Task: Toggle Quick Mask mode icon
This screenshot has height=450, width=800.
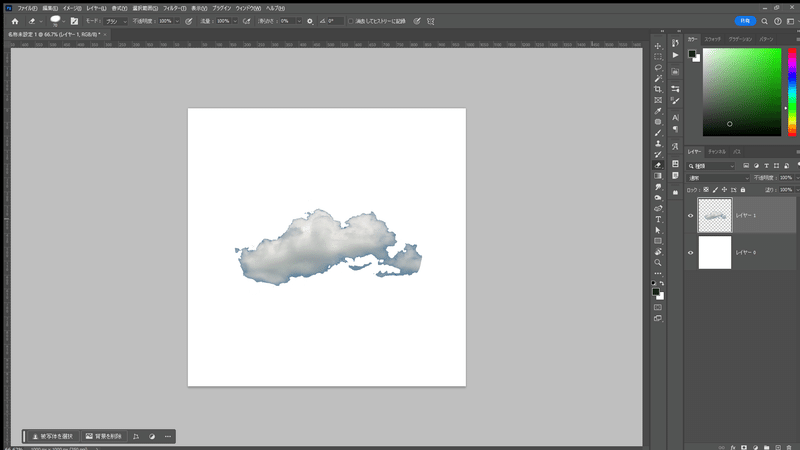Action: tap(658, 307)
